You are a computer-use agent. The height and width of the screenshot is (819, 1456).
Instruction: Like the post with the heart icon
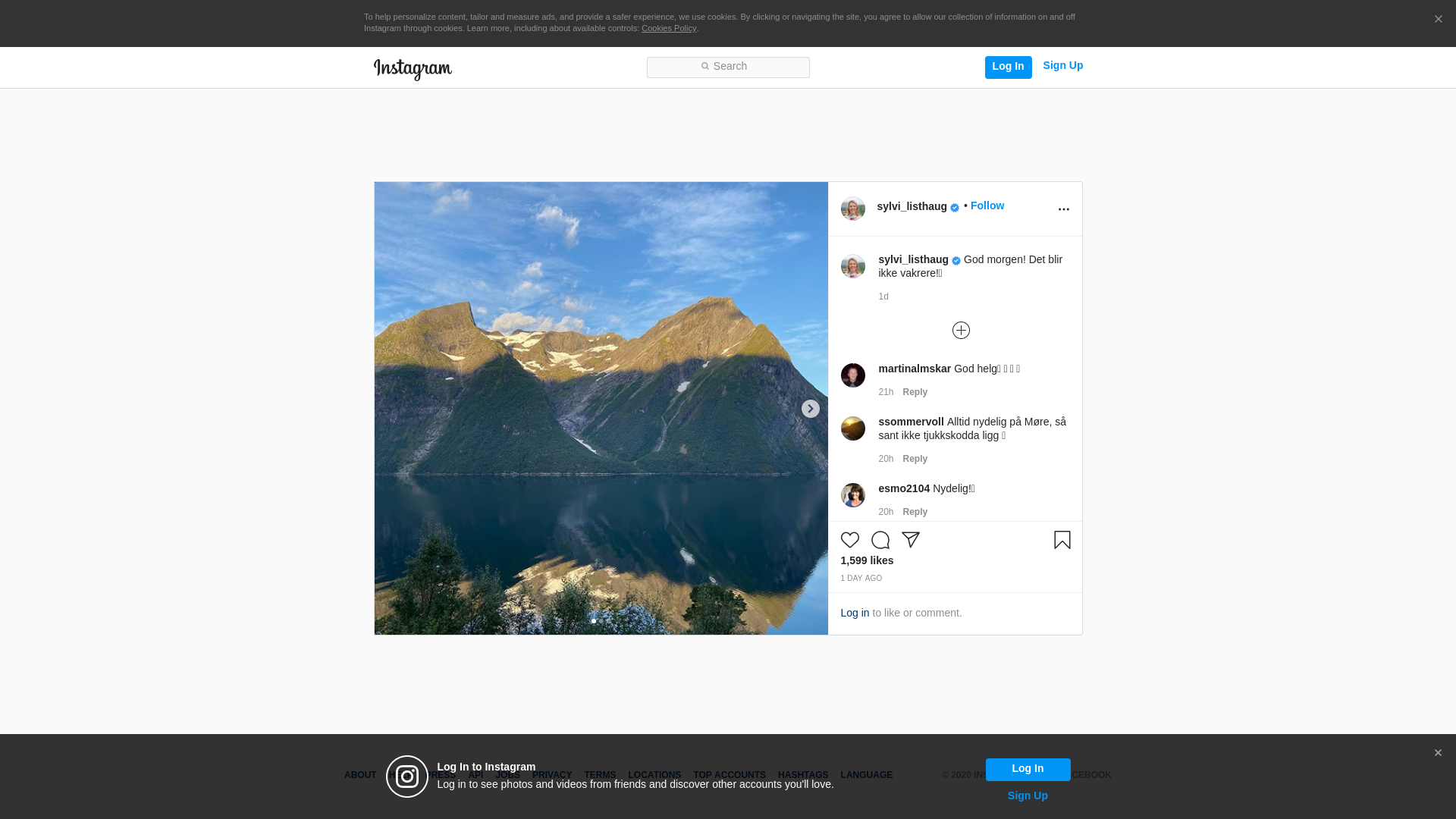[x=850, y=540]
